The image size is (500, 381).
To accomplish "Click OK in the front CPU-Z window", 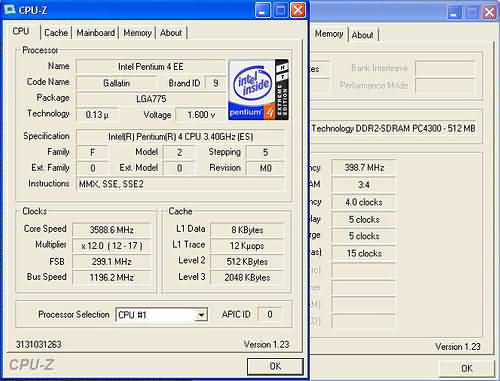I will click(x=275, y=366).
